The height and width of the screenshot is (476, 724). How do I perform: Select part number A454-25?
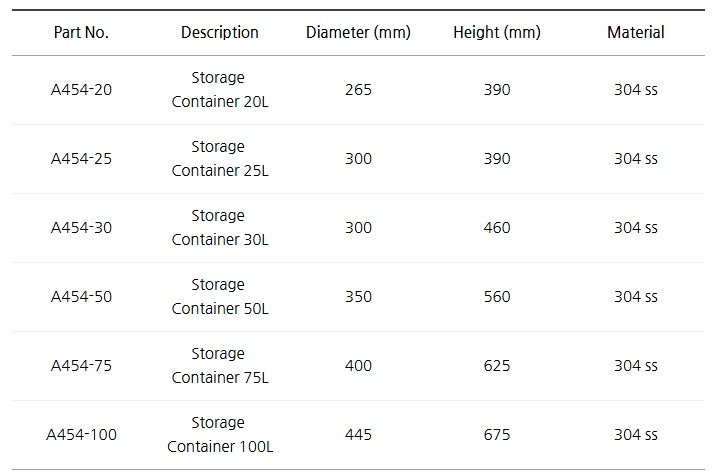[81, 159]
